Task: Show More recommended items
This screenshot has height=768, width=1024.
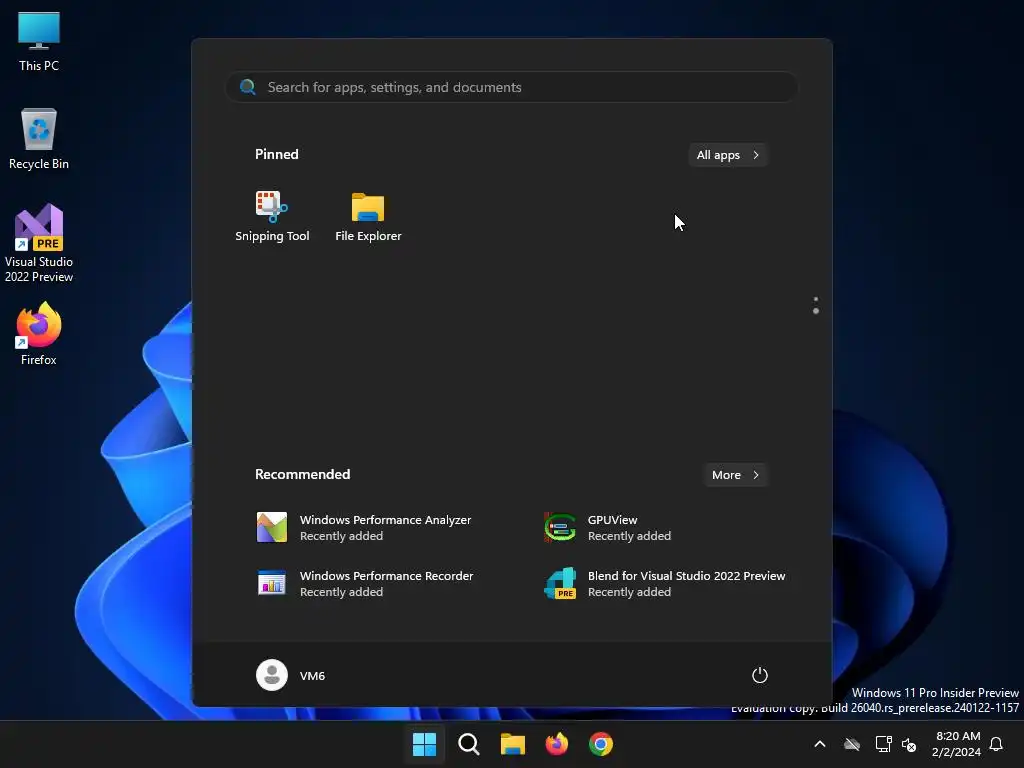Action: click(x=735, y=475)
